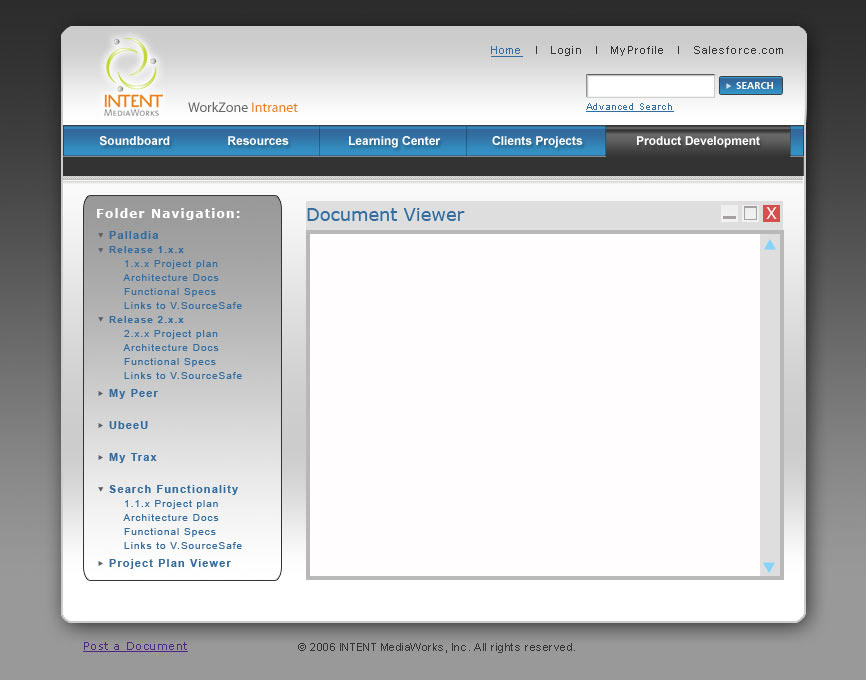Open the 1.x.x Project plan document
866x680 pixels.
[x=171, y=264]
